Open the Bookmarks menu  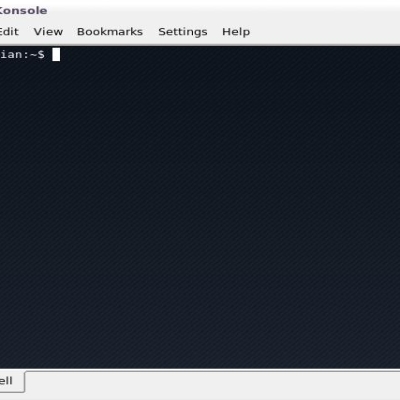110,32
